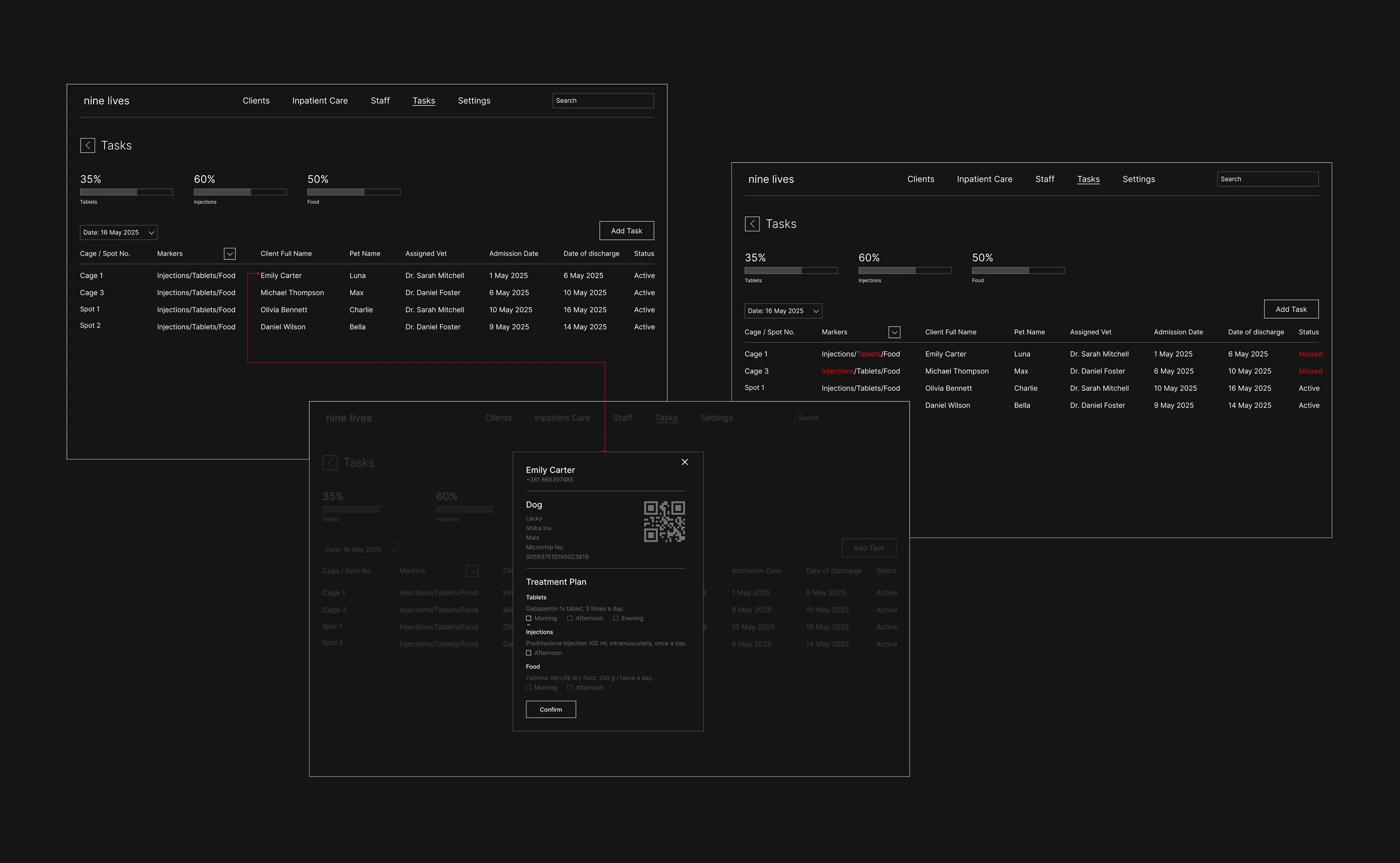
Task: Focus the dimmed Search field behind the modal
Action: [845, 418]
